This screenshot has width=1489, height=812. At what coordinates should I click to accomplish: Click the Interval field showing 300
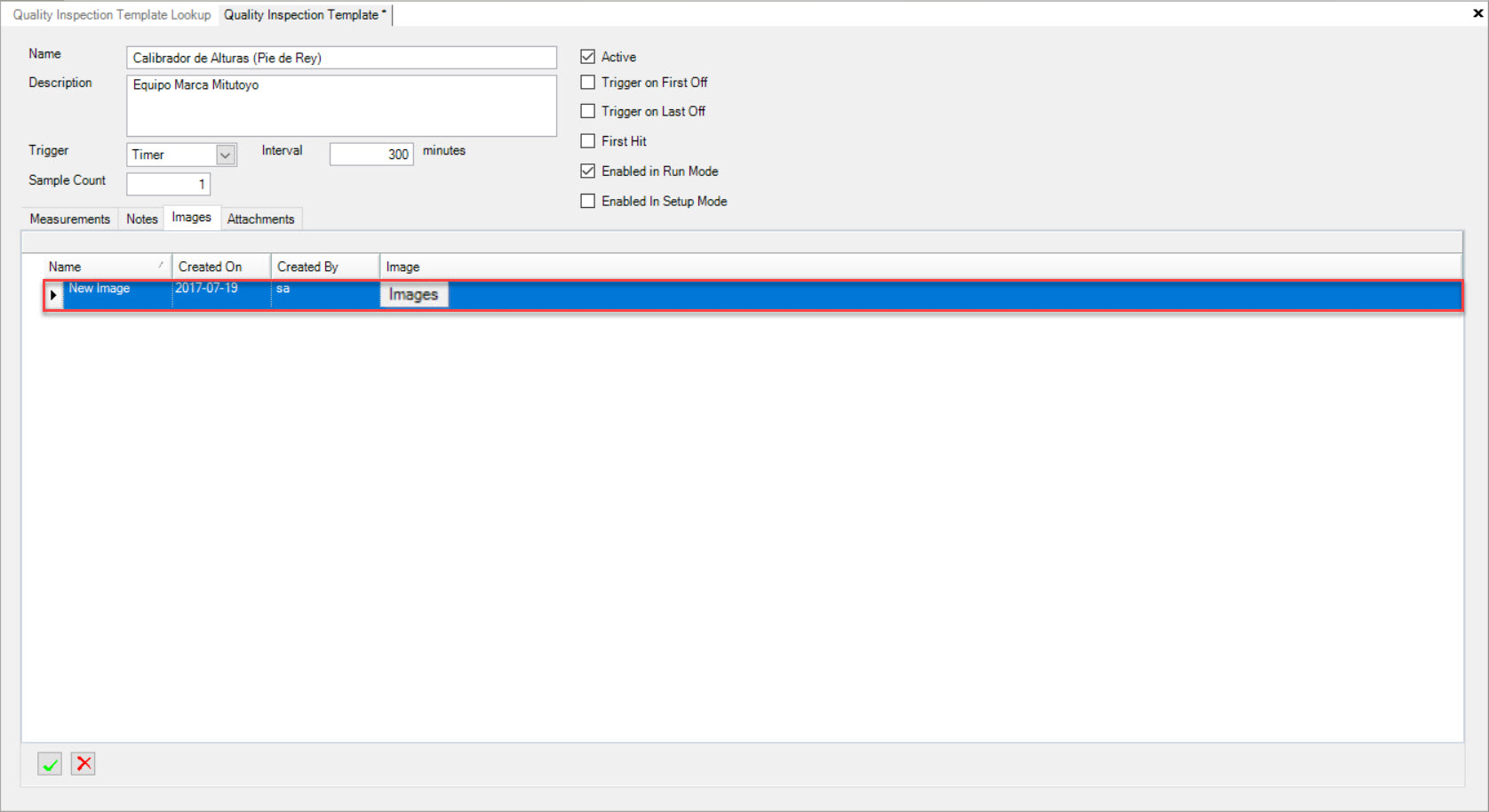coord(371,155)
